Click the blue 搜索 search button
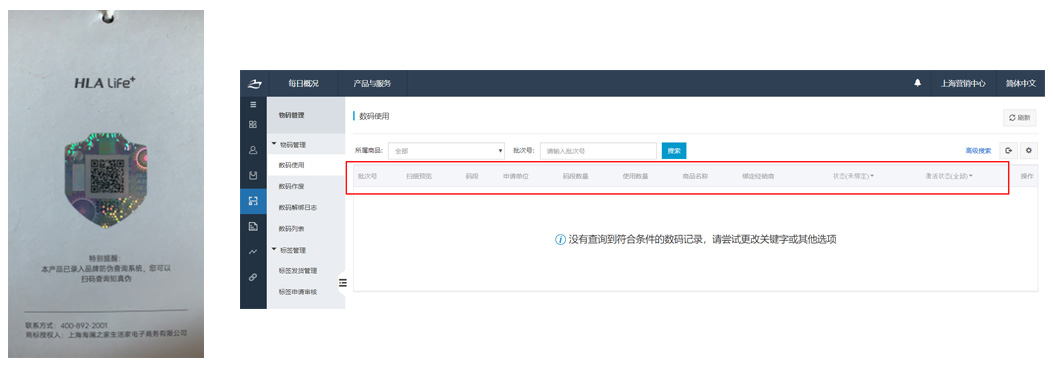Screen dimensions: 1053x369 (x=674, y=151)
